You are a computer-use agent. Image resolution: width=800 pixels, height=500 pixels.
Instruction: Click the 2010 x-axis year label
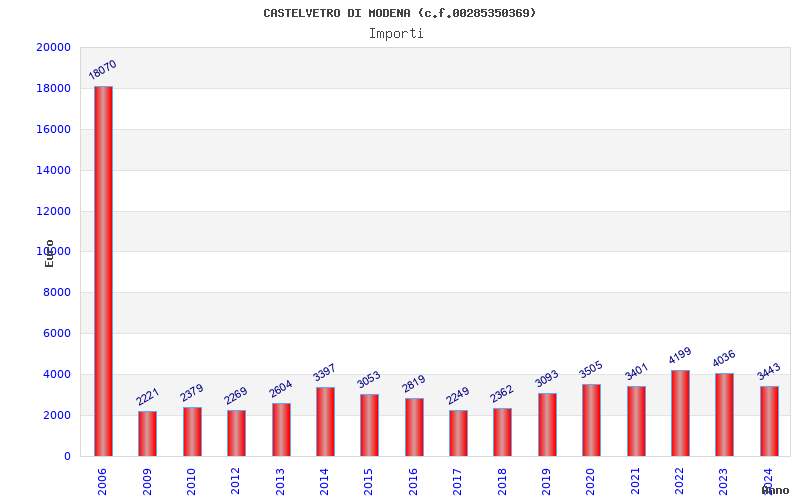click(191, 482)
